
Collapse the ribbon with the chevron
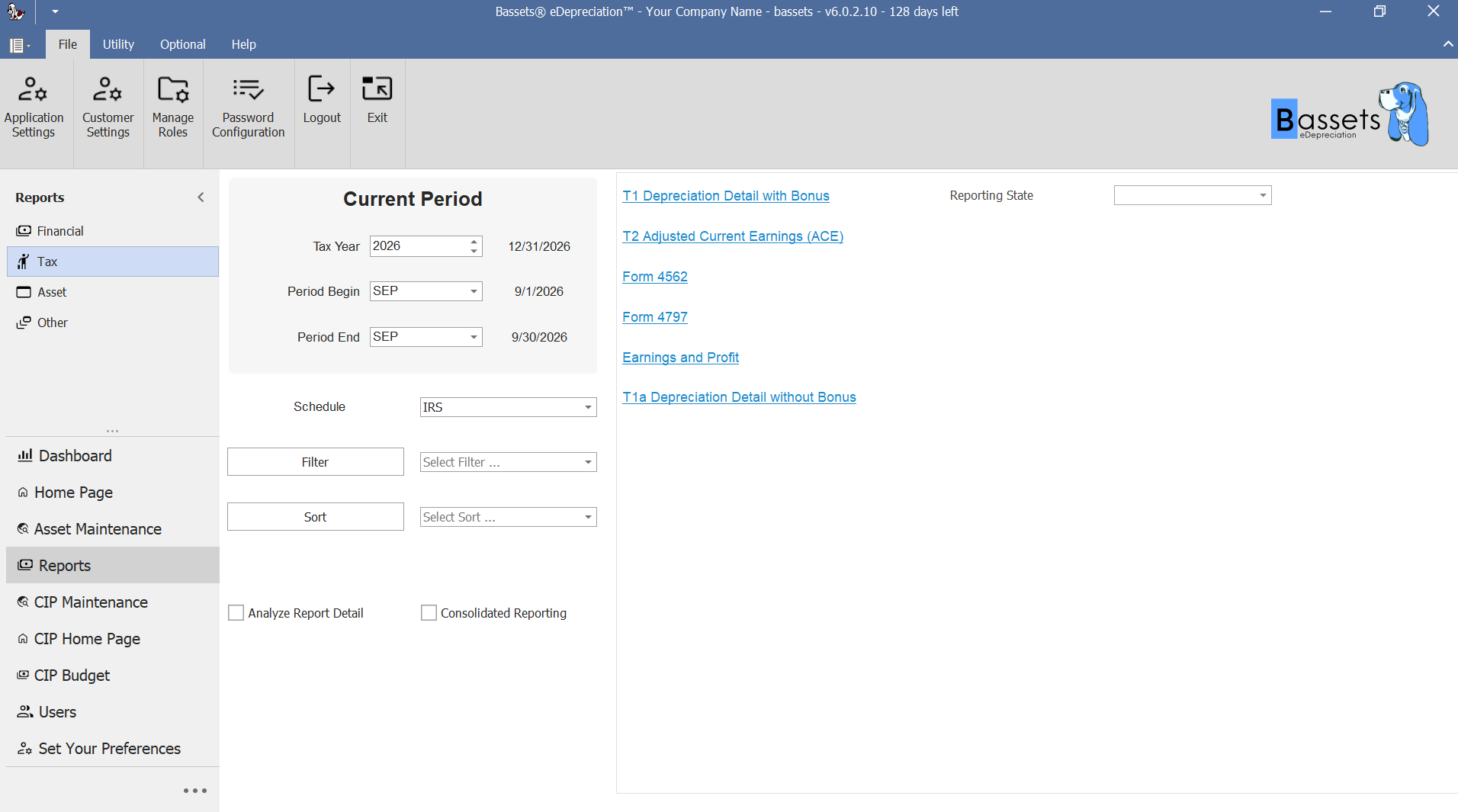(x=1447, y=44)
